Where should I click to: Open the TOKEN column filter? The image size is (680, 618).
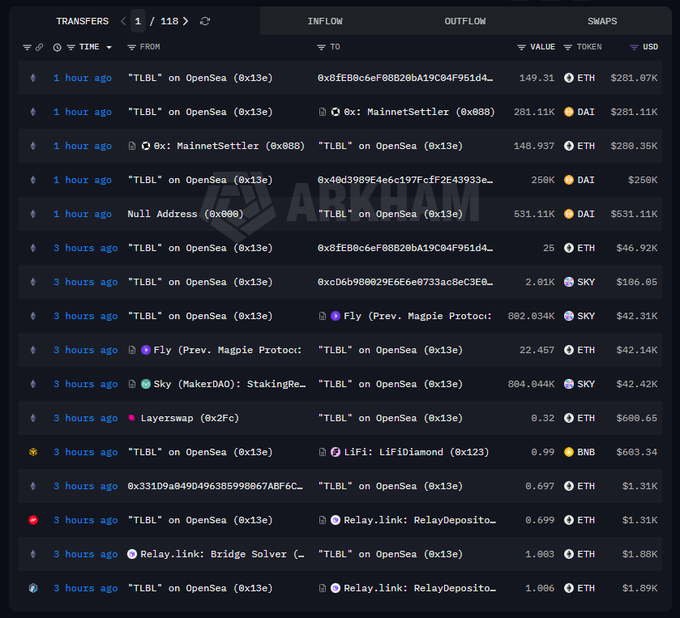coord(567,47)
